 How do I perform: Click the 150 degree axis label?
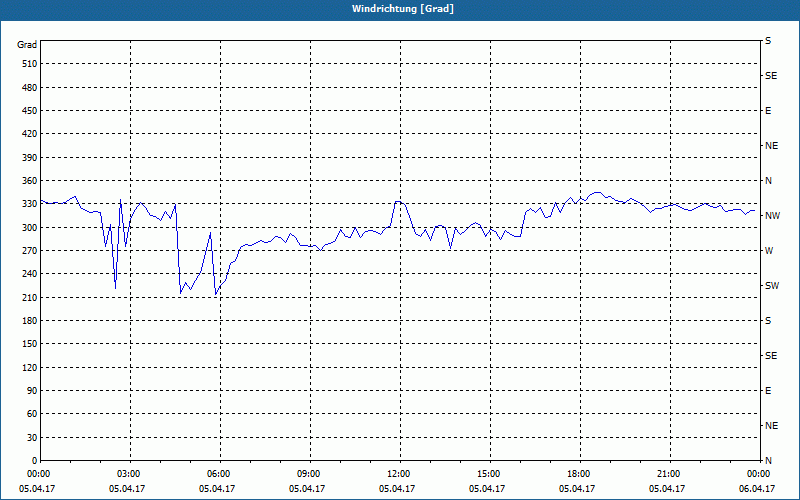click(x=30, y=344)
